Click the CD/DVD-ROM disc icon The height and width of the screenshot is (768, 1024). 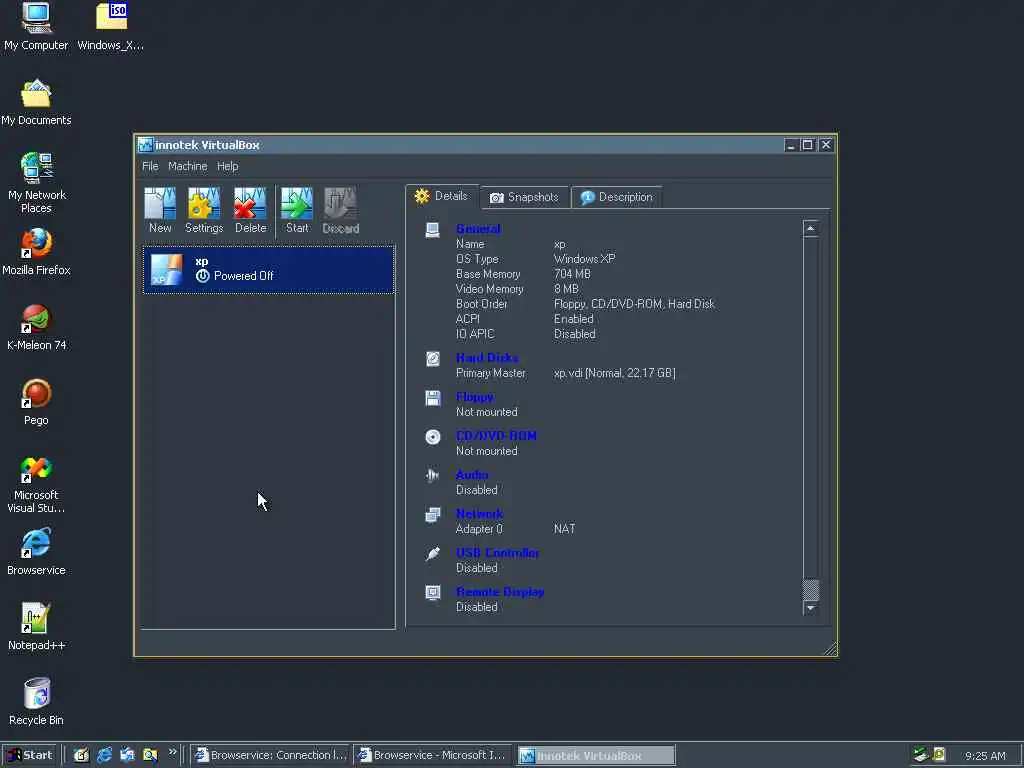coord(432,437)
